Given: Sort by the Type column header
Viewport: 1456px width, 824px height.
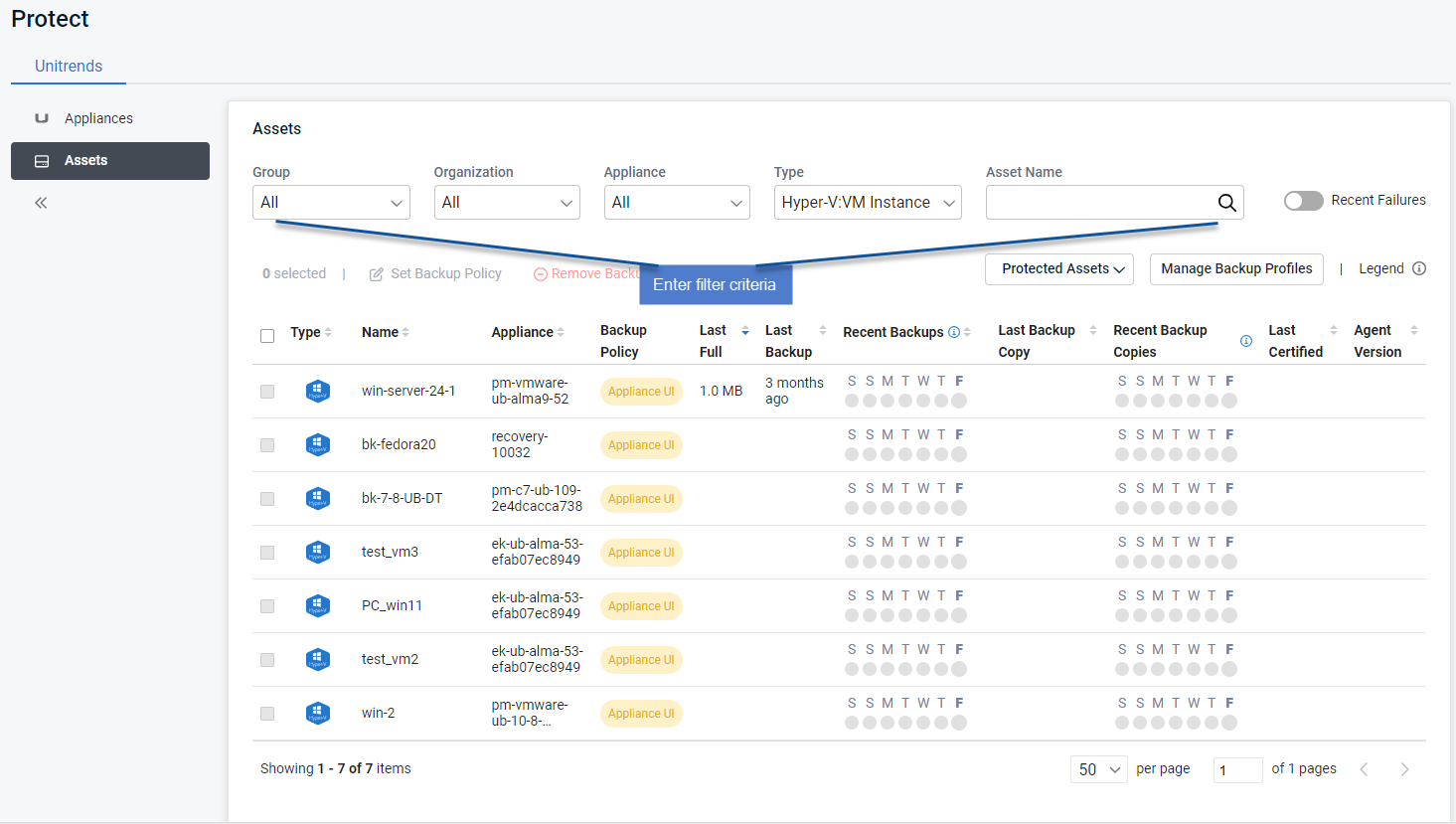Looking at the screenshot, I should pyautogui.click(x=311, y=332).
